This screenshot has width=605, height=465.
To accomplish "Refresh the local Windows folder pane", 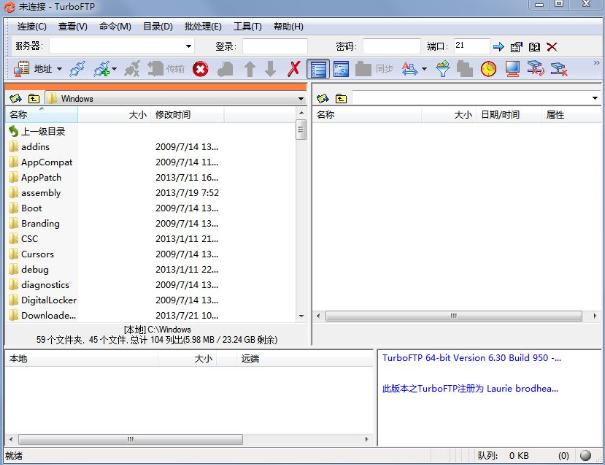I will coord(15,98).
